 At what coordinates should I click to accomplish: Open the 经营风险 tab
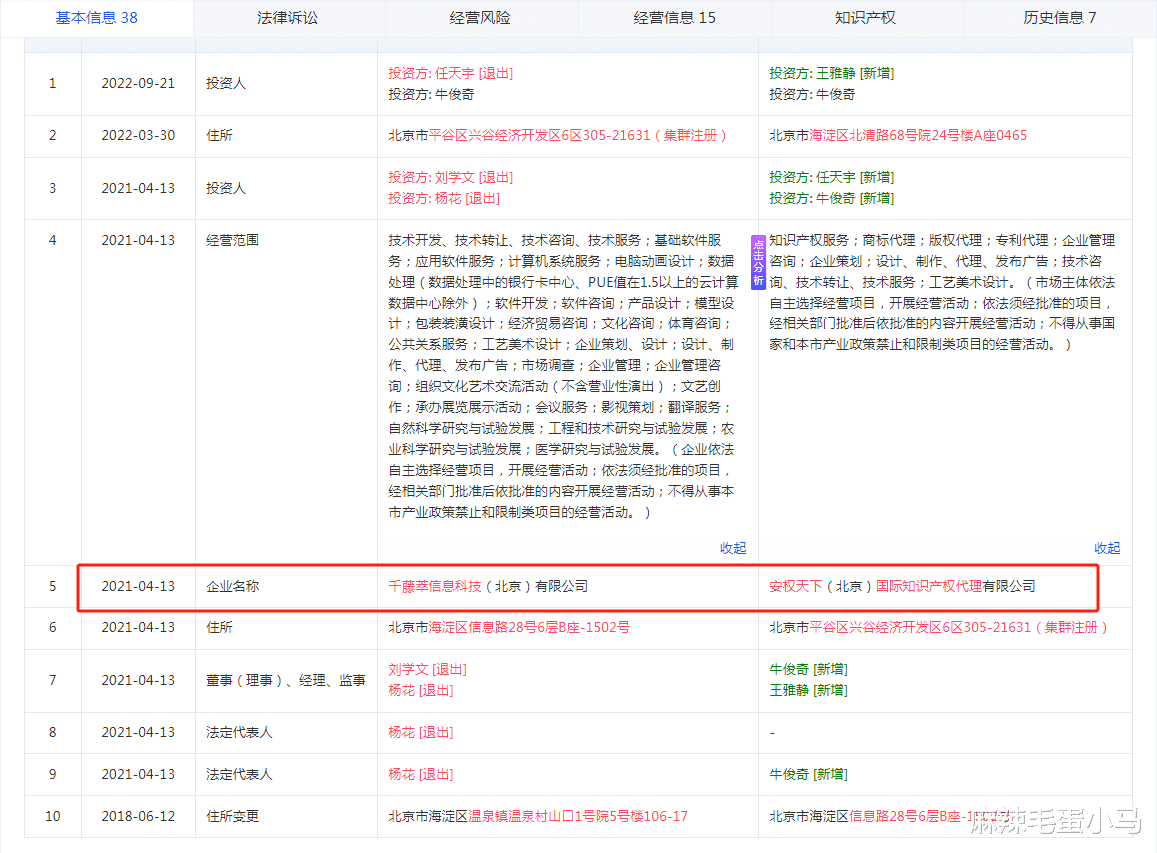480,18
